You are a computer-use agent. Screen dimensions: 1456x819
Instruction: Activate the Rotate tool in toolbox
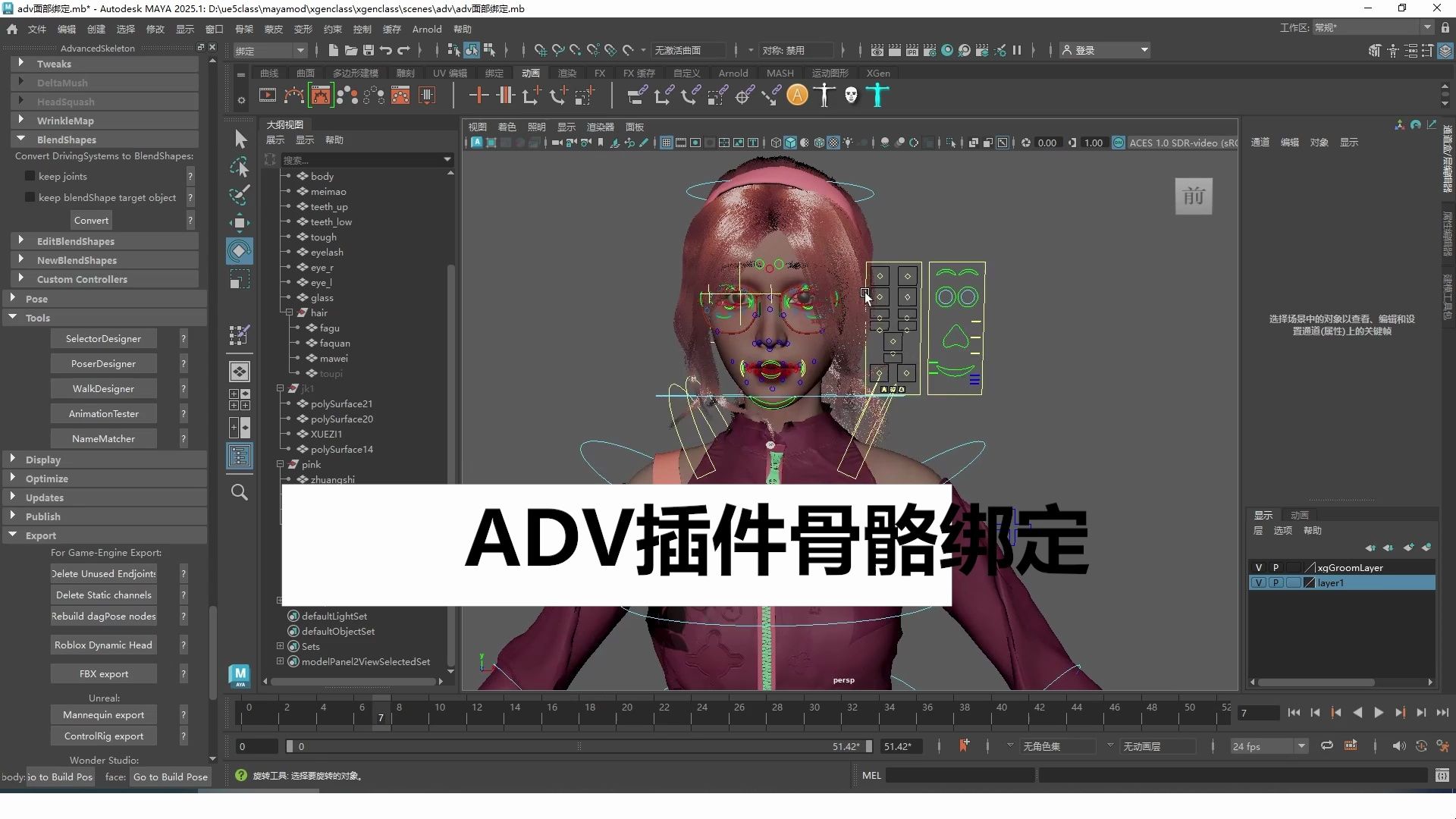(x=240, y=251)
